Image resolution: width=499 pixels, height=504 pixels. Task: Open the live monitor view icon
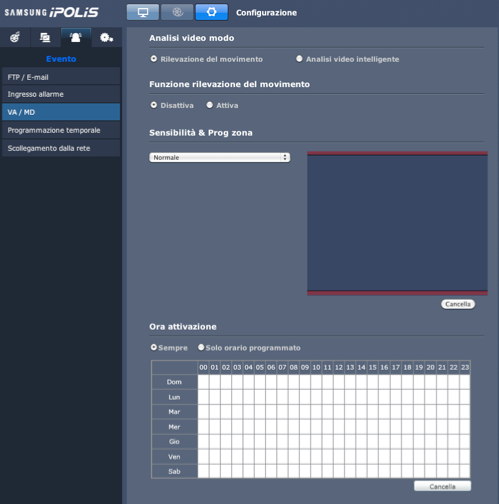143,12
